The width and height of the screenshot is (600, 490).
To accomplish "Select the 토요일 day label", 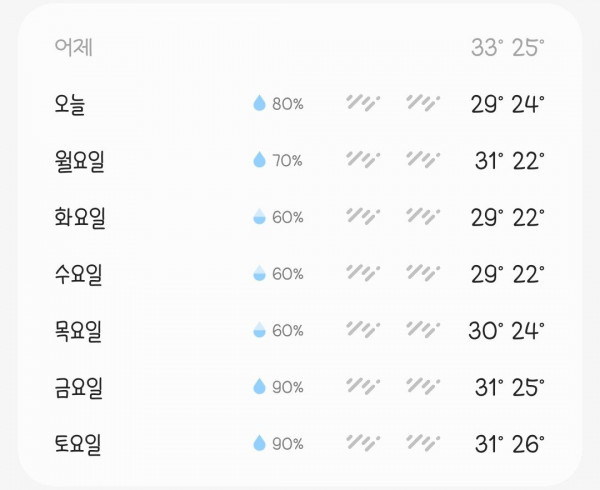I will [78, 444].
